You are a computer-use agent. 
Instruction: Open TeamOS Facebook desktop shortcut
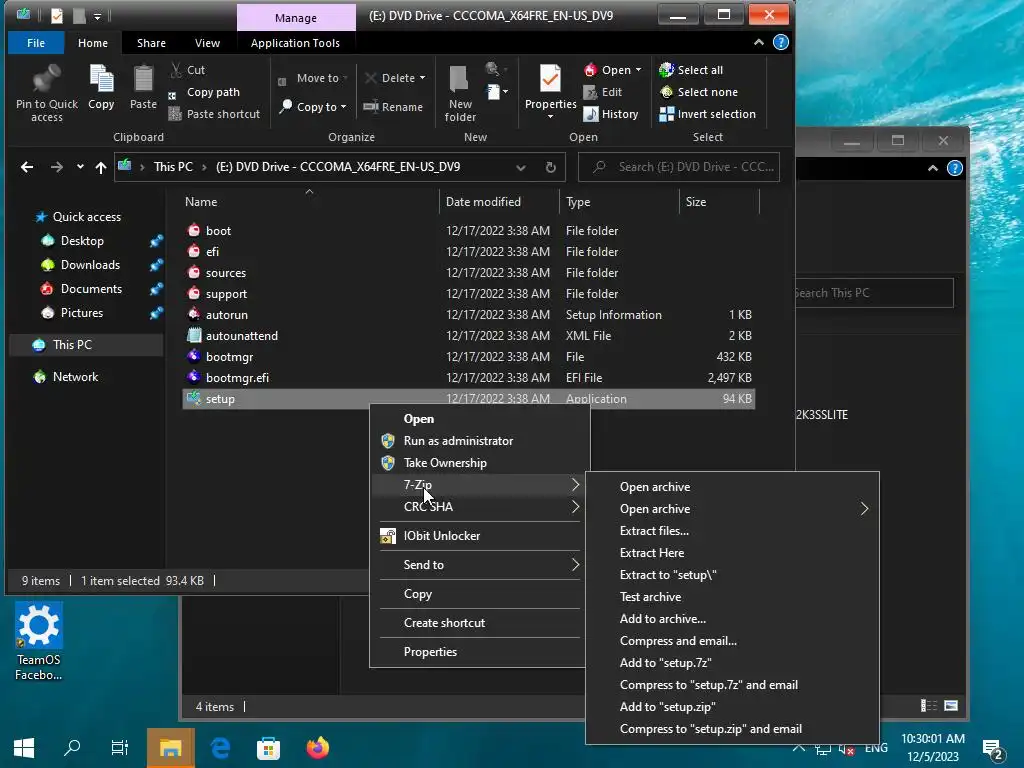click(x=39, y=641)
